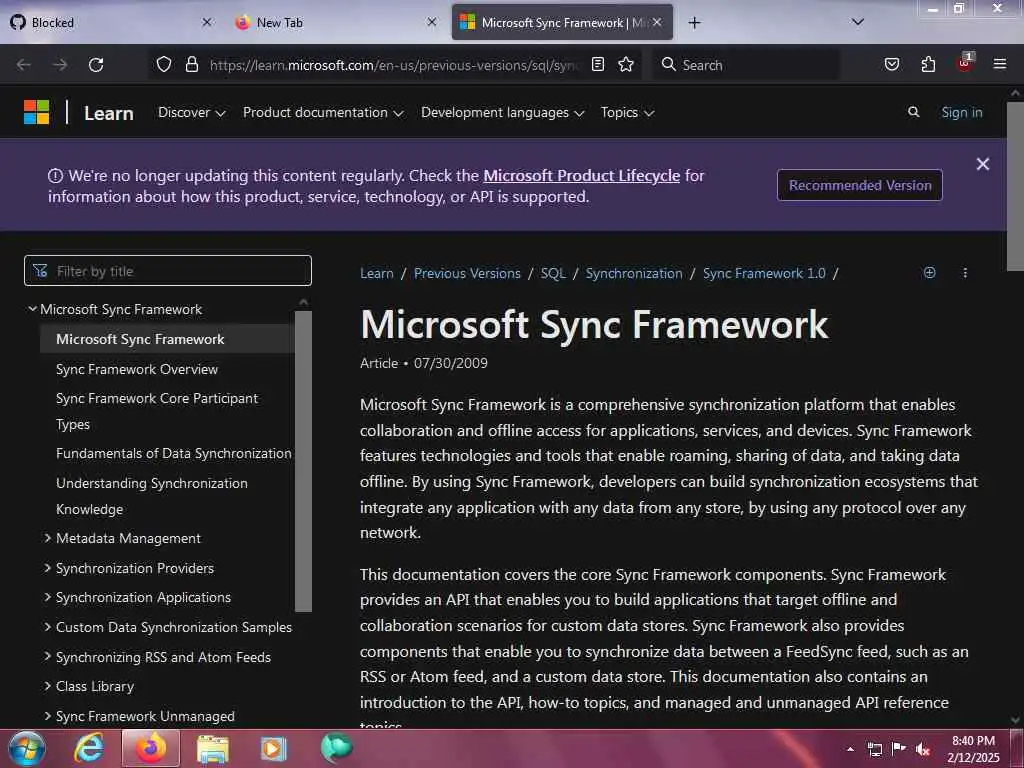This screenshot has height=768, width=1024.
Task: Click the Previous Versions breadcrumb
Action: click(x=467, y=273)
